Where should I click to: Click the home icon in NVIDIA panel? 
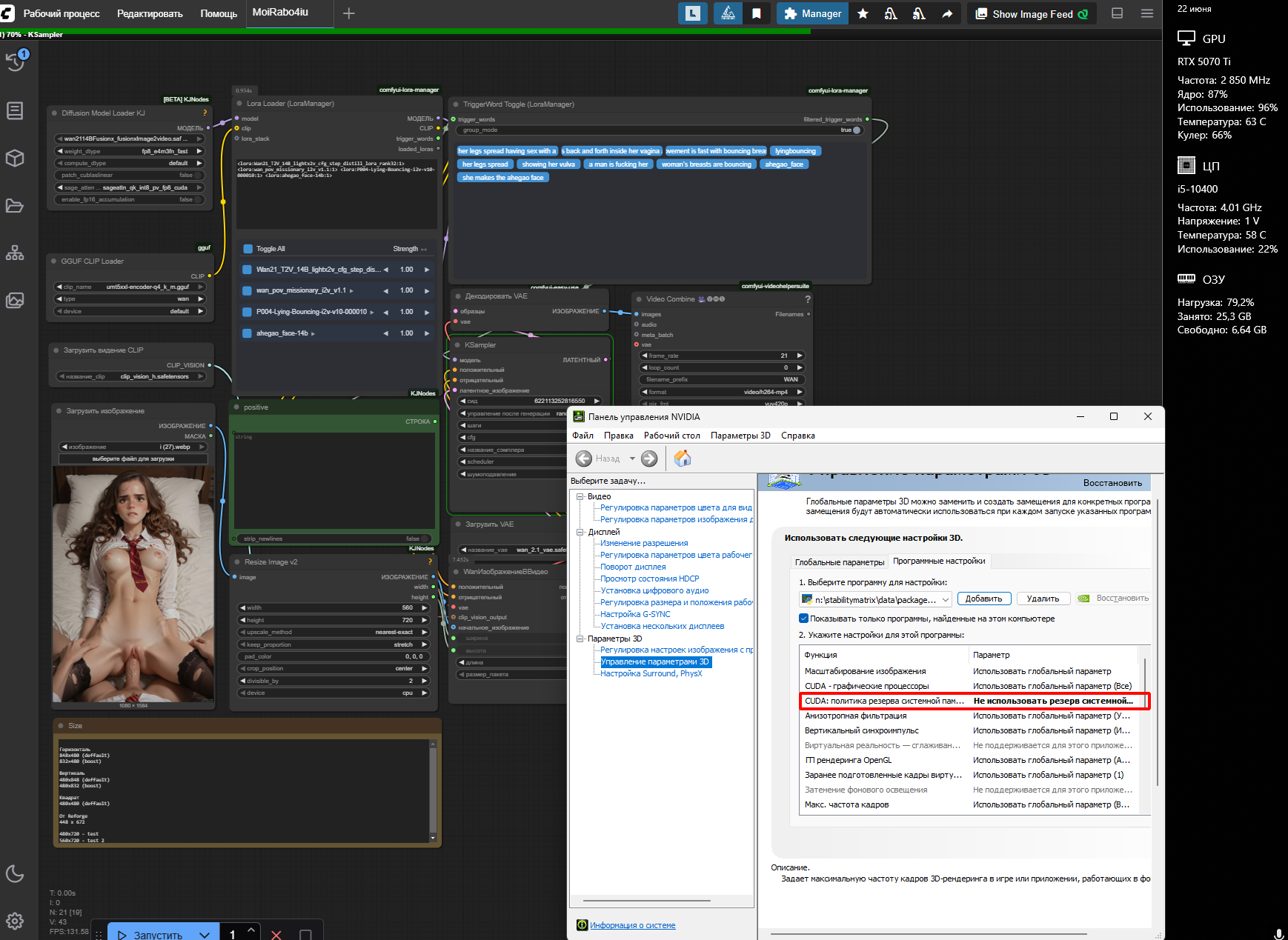683,459
